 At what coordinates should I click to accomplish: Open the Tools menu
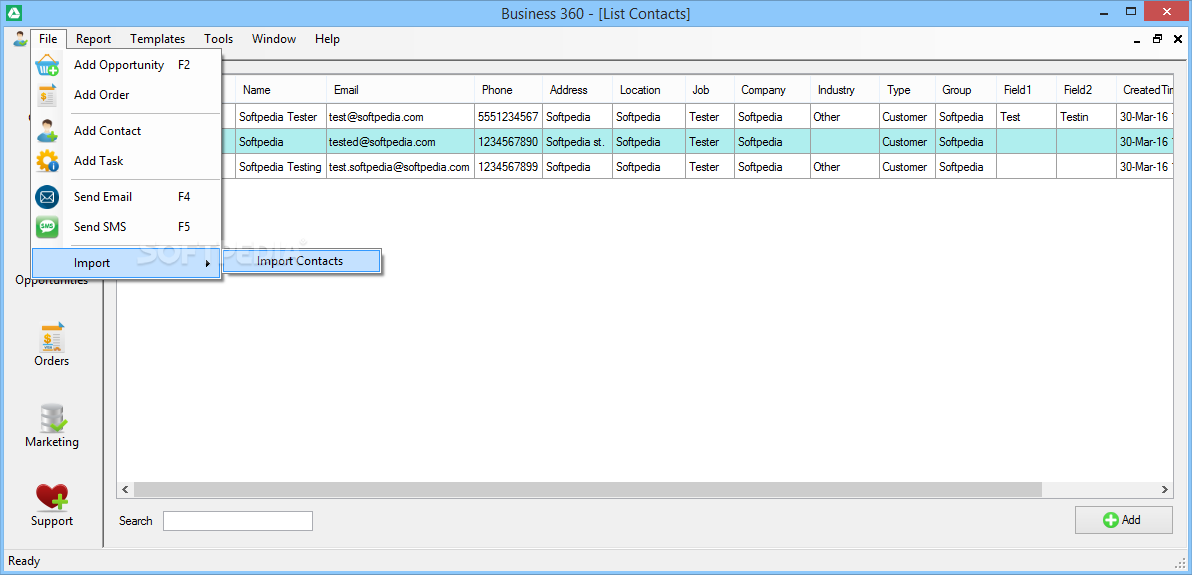click(x=218, y=39)
